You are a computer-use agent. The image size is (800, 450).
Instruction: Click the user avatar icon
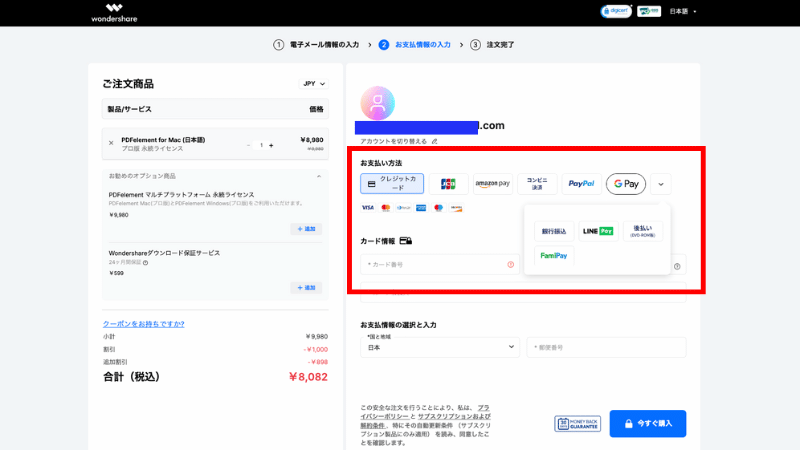tap(378, 104)
